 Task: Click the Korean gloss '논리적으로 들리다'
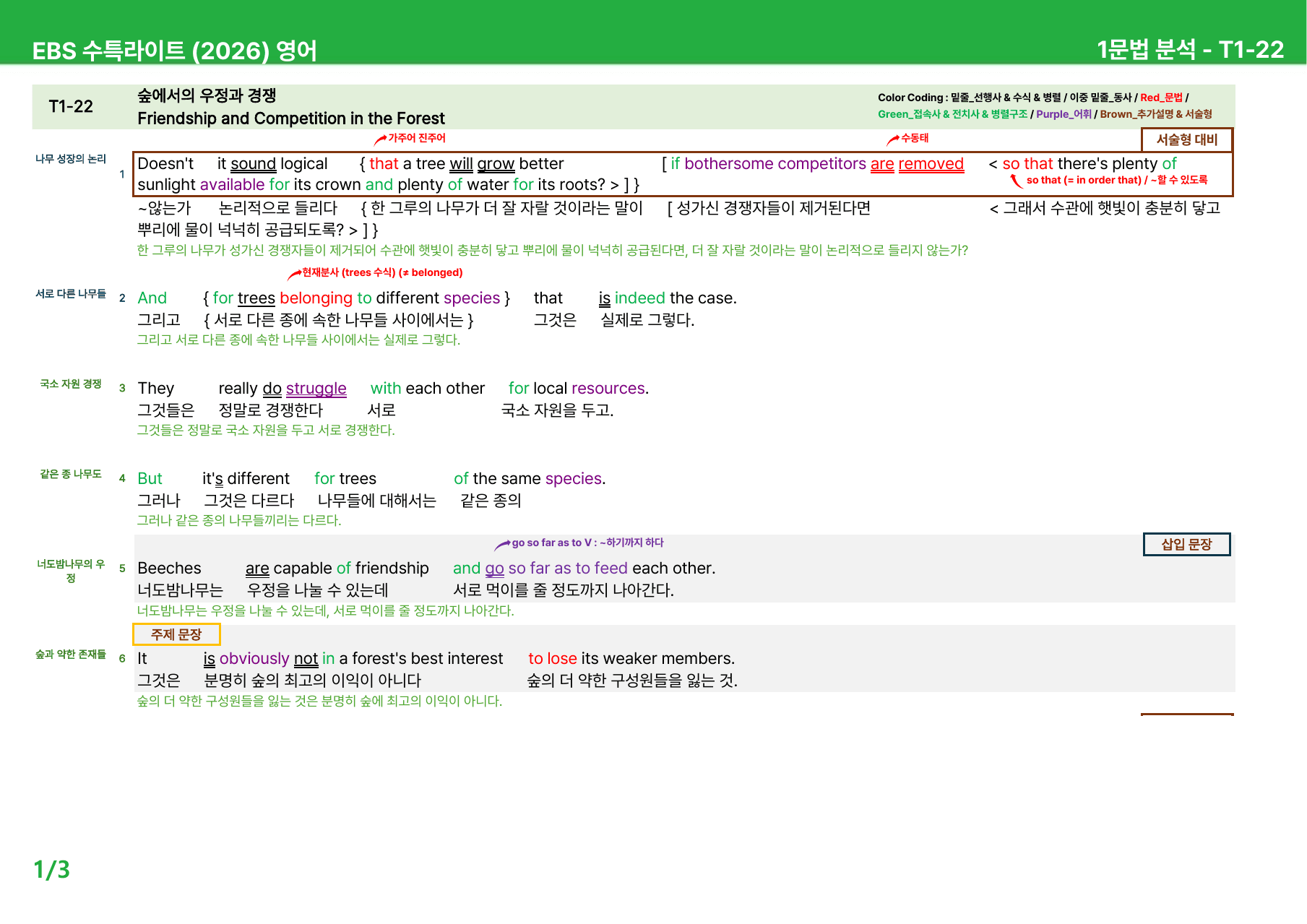coord(278,208)
